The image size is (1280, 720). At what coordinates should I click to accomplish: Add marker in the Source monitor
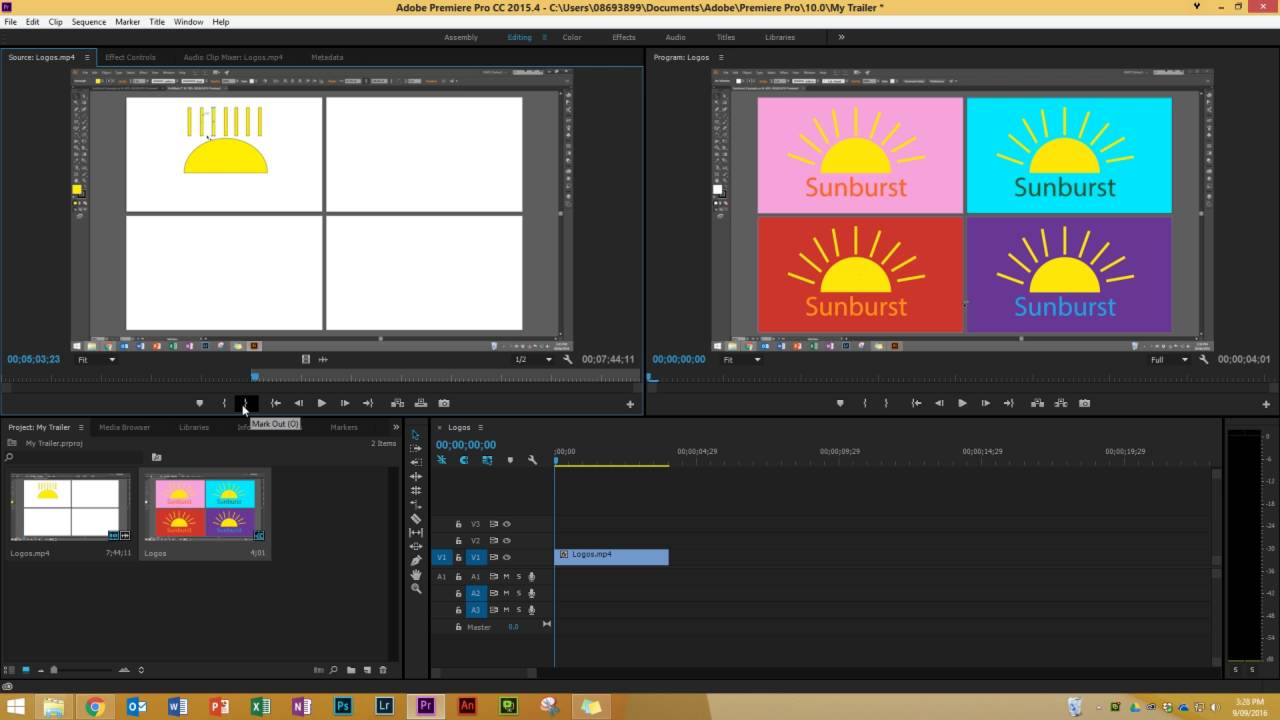point(199,403)
